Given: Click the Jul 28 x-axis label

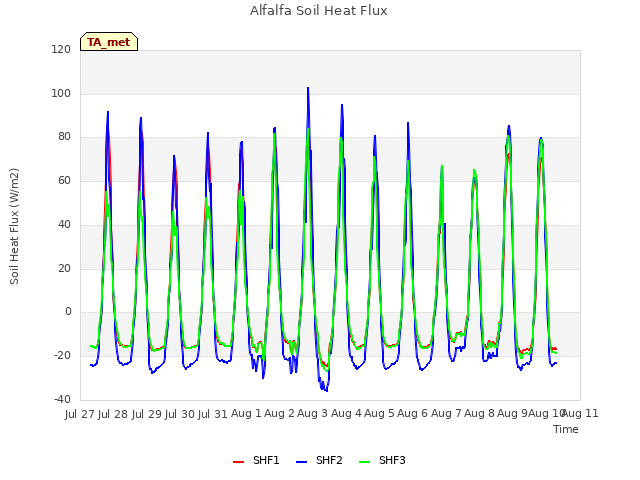Looking at the screenshot, I should pos(113,414).
